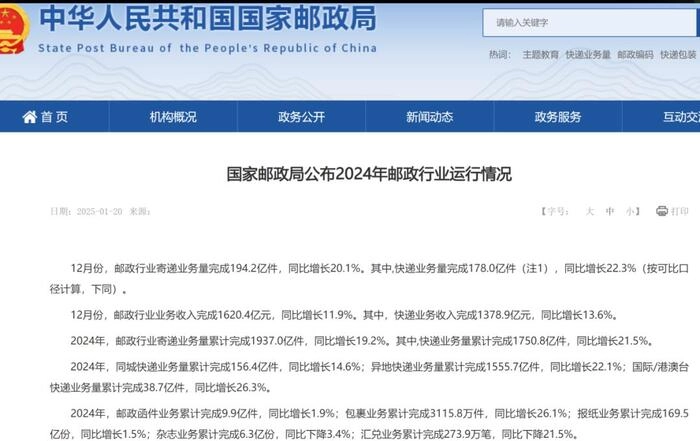Set font size to small 小
This screenshot has width=700, height=441.
[x=630, y=211]
